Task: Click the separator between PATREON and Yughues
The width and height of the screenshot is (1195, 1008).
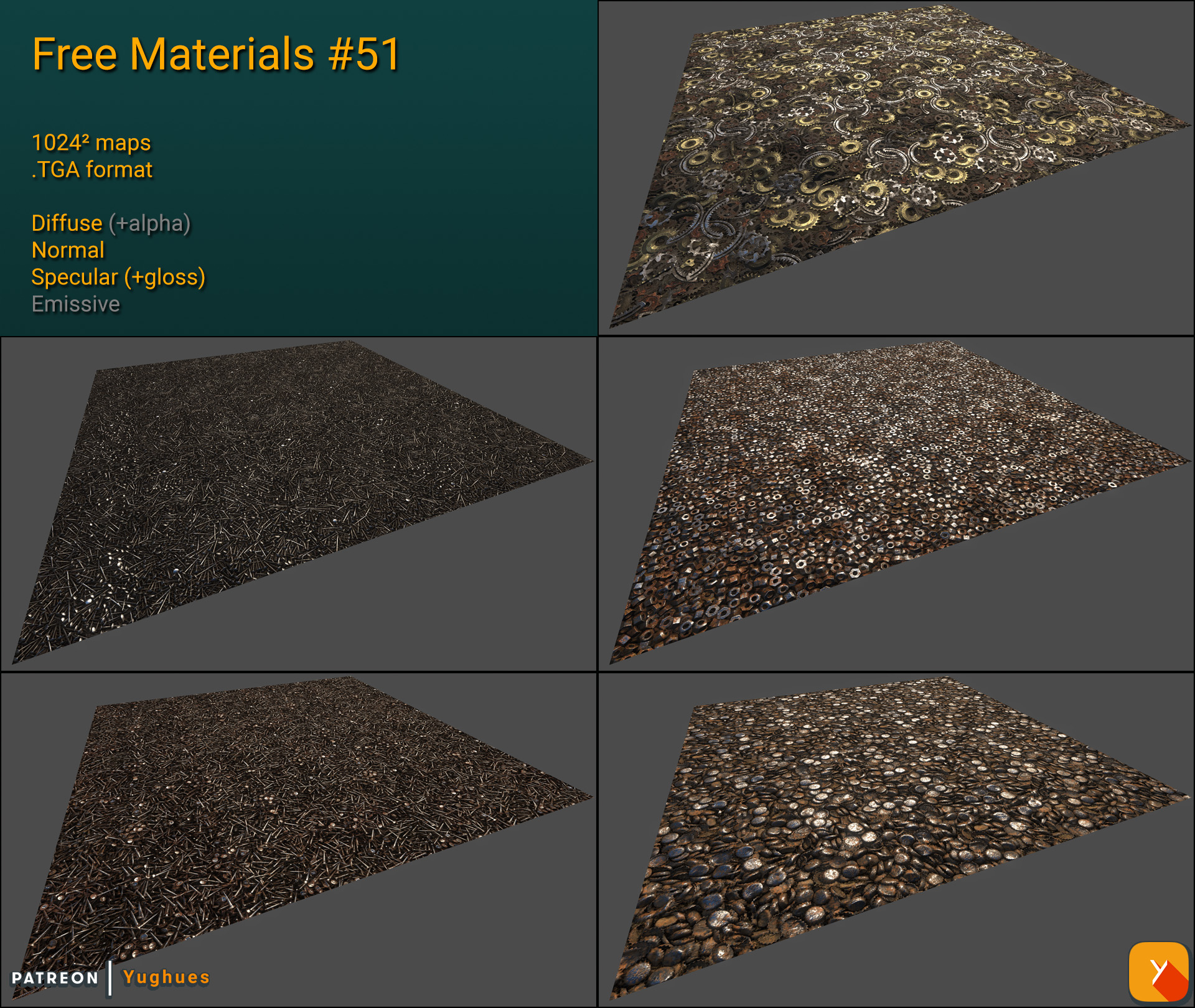Action: pyautogui.click(x=110, y=977)
